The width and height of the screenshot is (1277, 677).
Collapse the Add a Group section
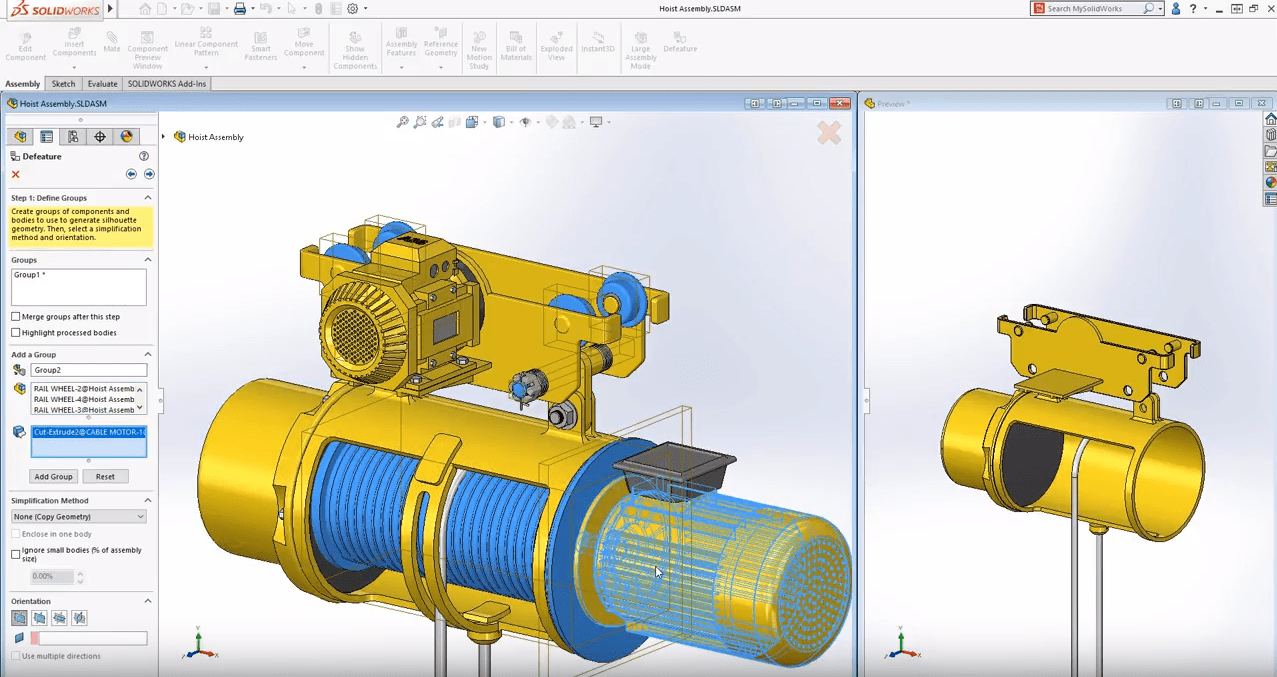click(148, 354)
